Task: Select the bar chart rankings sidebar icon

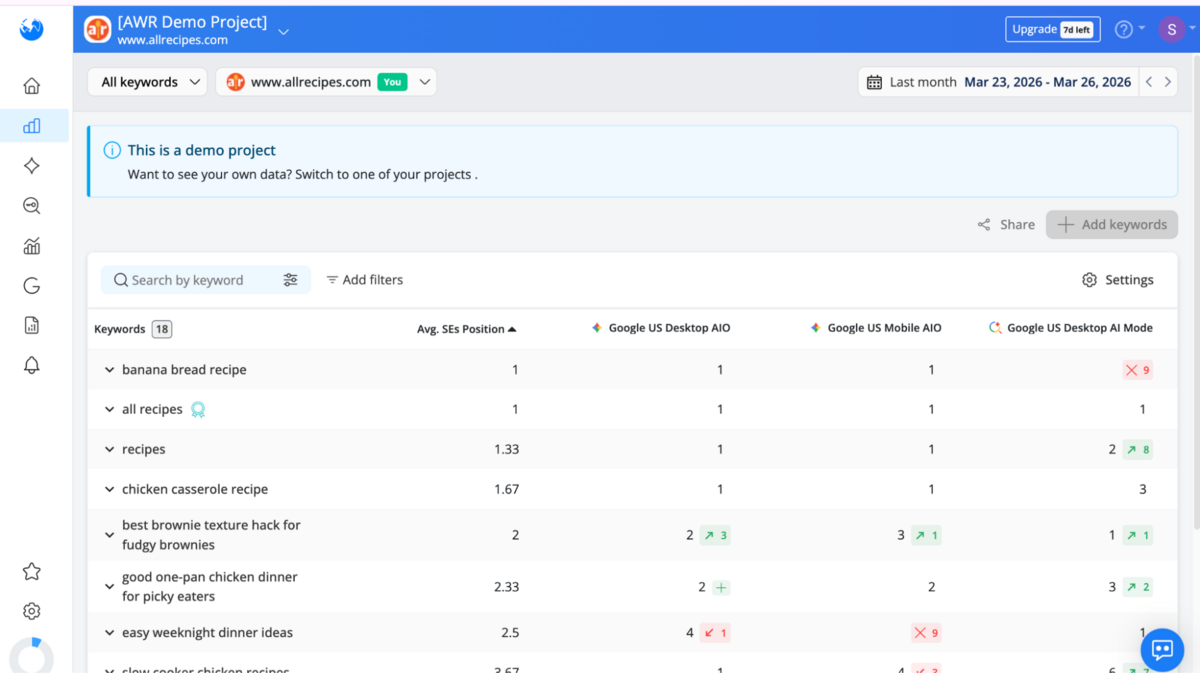Action: coord(32,126)
